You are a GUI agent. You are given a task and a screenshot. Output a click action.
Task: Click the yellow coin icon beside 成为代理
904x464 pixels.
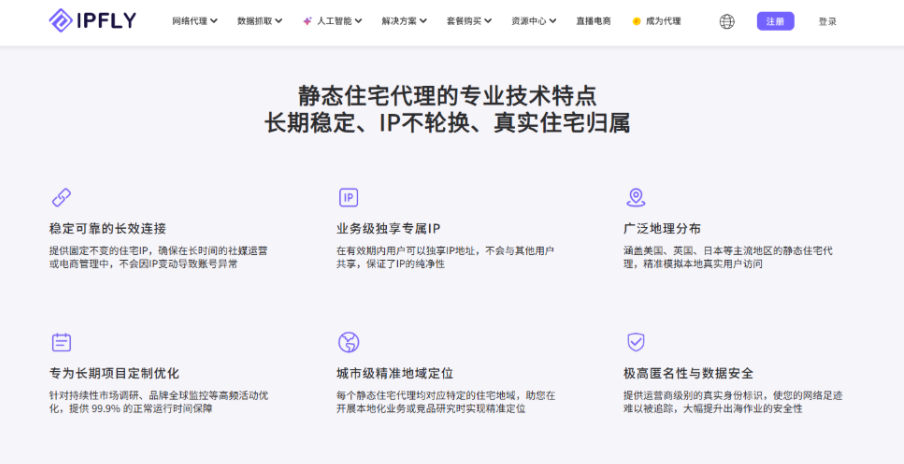tap(636, 21)
